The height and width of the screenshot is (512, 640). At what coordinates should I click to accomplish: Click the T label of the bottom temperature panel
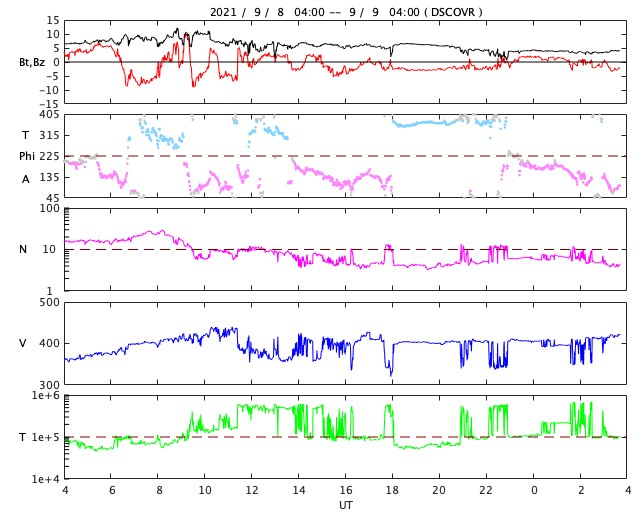click(x=23, y=437)
